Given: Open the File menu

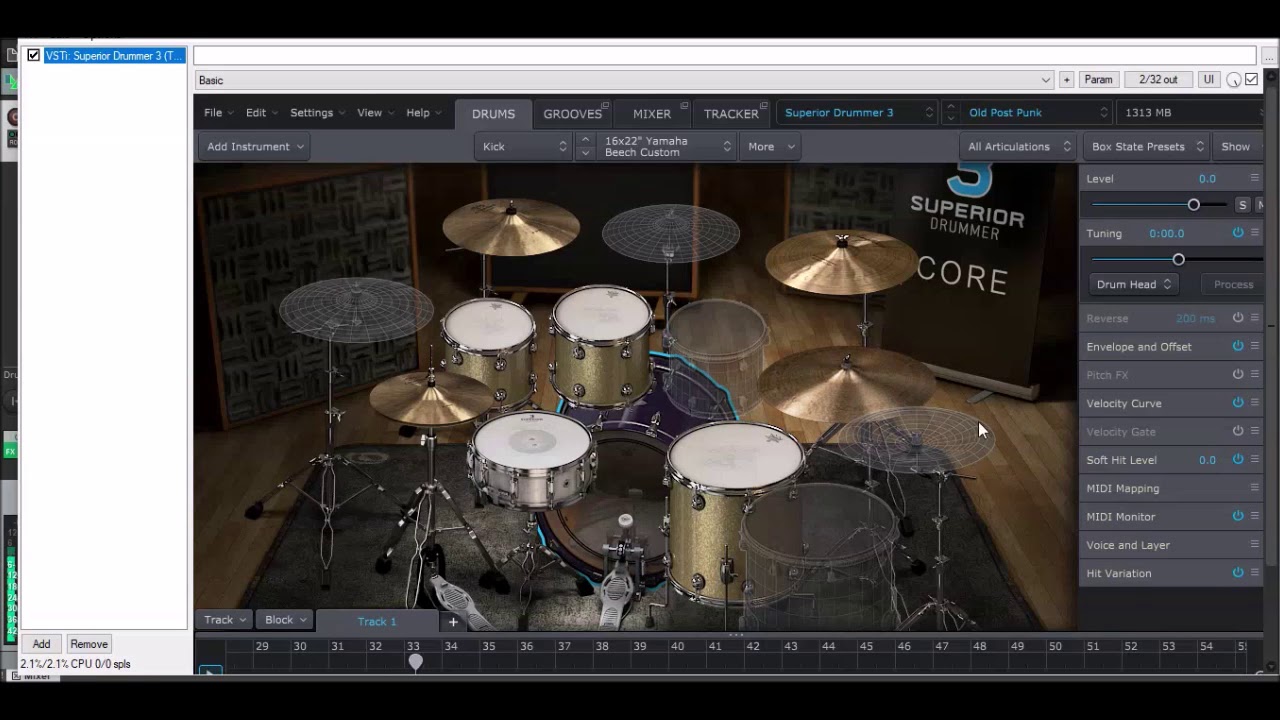Looking at the screenshot, I should [x=218, y=113].
